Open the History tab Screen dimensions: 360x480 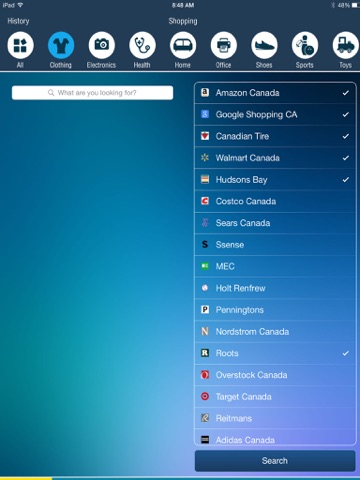18,21
